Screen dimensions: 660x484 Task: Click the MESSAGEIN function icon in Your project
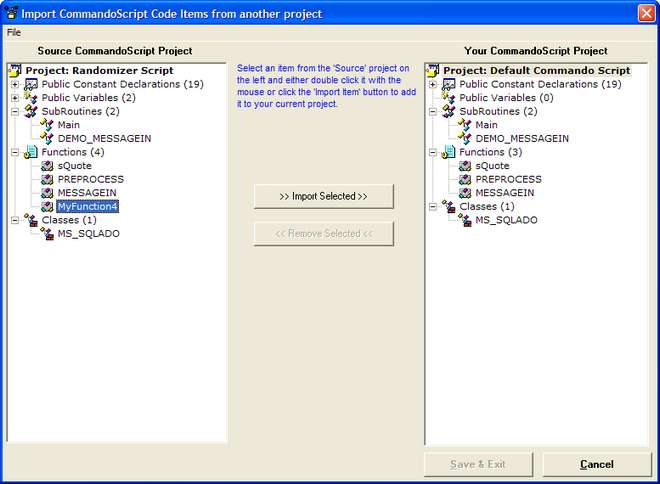click(x=465, y=193)
